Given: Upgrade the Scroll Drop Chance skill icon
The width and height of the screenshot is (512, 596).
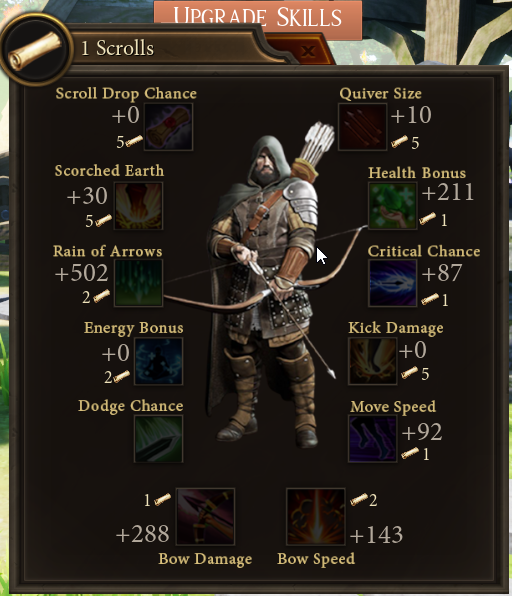Looking at the screenshot, I should coord(168,127).
